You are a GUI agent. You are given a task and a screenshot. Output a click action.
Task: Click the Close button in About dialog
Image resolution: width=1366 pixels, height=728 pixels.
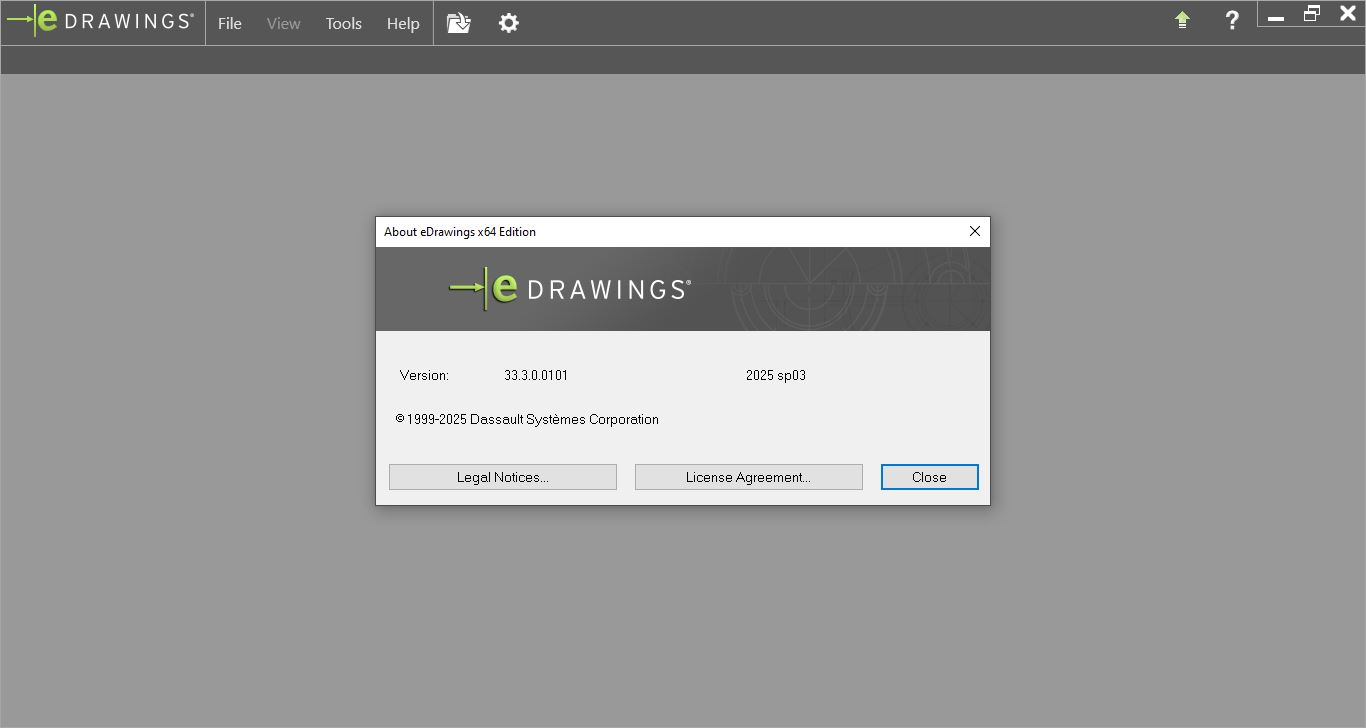click(x=929, y=477)
